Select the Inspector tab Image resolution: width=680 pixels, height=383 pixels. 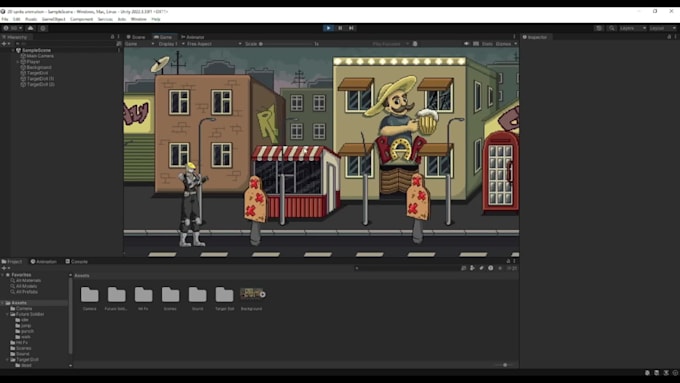pos(535,37)
